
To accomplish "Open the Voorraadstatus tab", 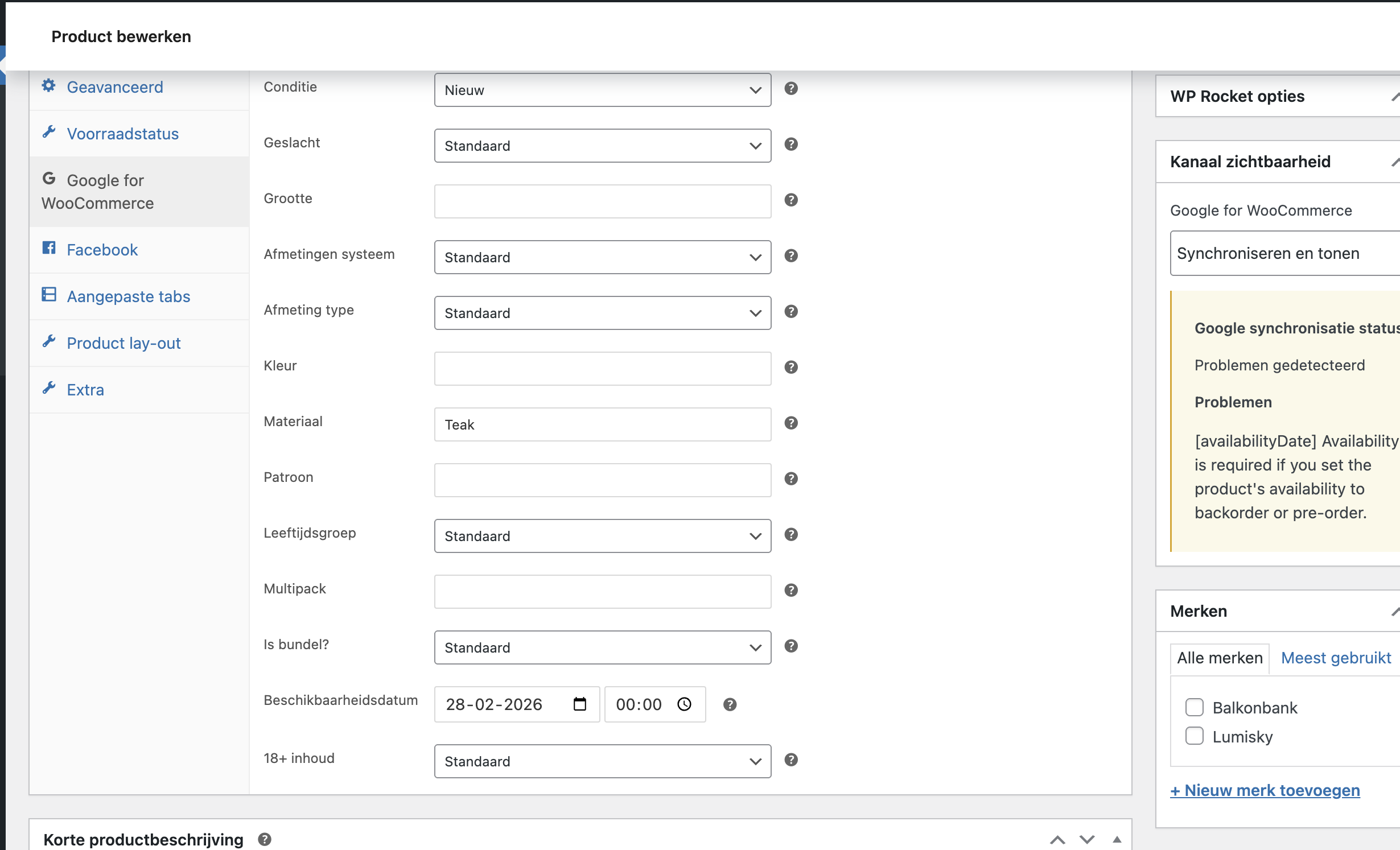I will tap(122, 134).
